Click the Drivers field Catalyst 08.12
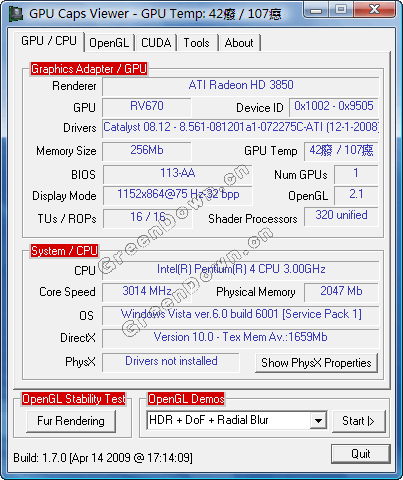The width and height of the screenshot is (403, 480). [241, 128]
